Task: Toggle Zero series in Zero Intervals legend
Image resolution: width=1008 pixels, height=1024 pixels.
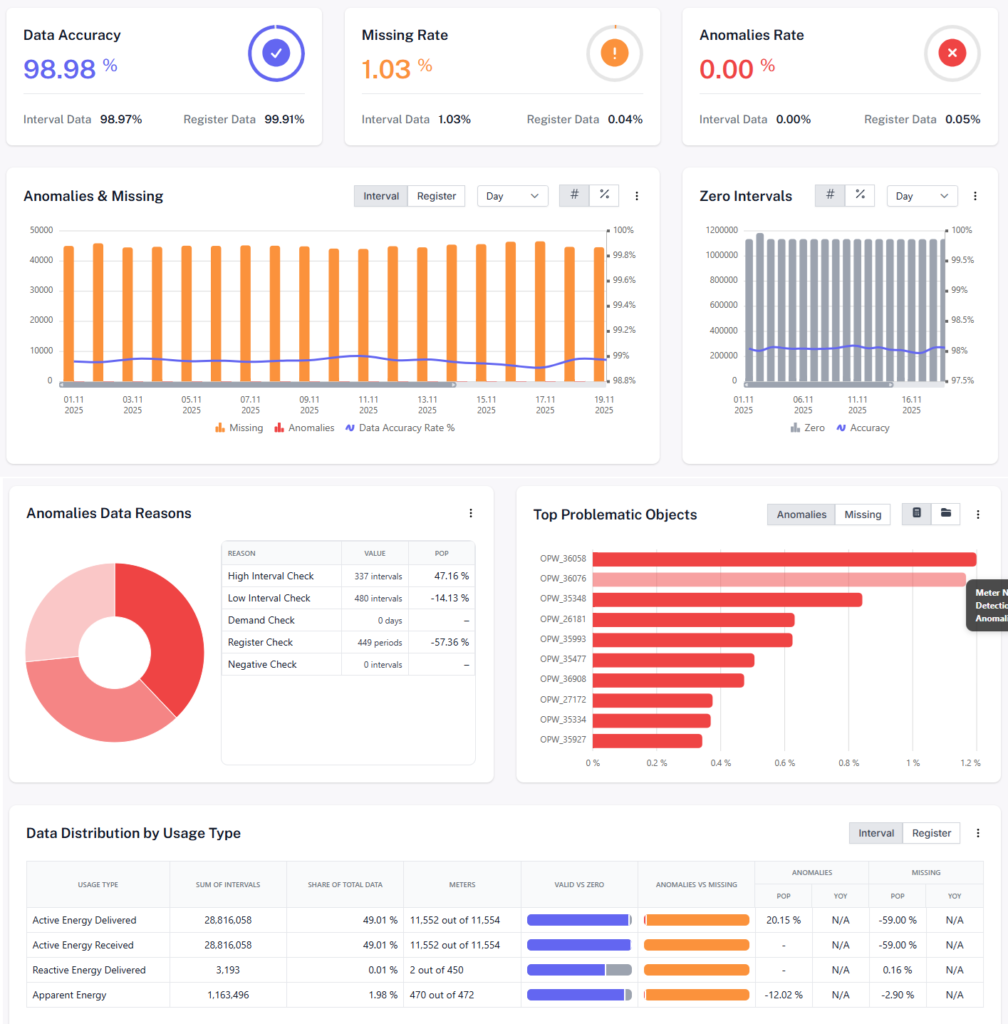Action: 808,428
